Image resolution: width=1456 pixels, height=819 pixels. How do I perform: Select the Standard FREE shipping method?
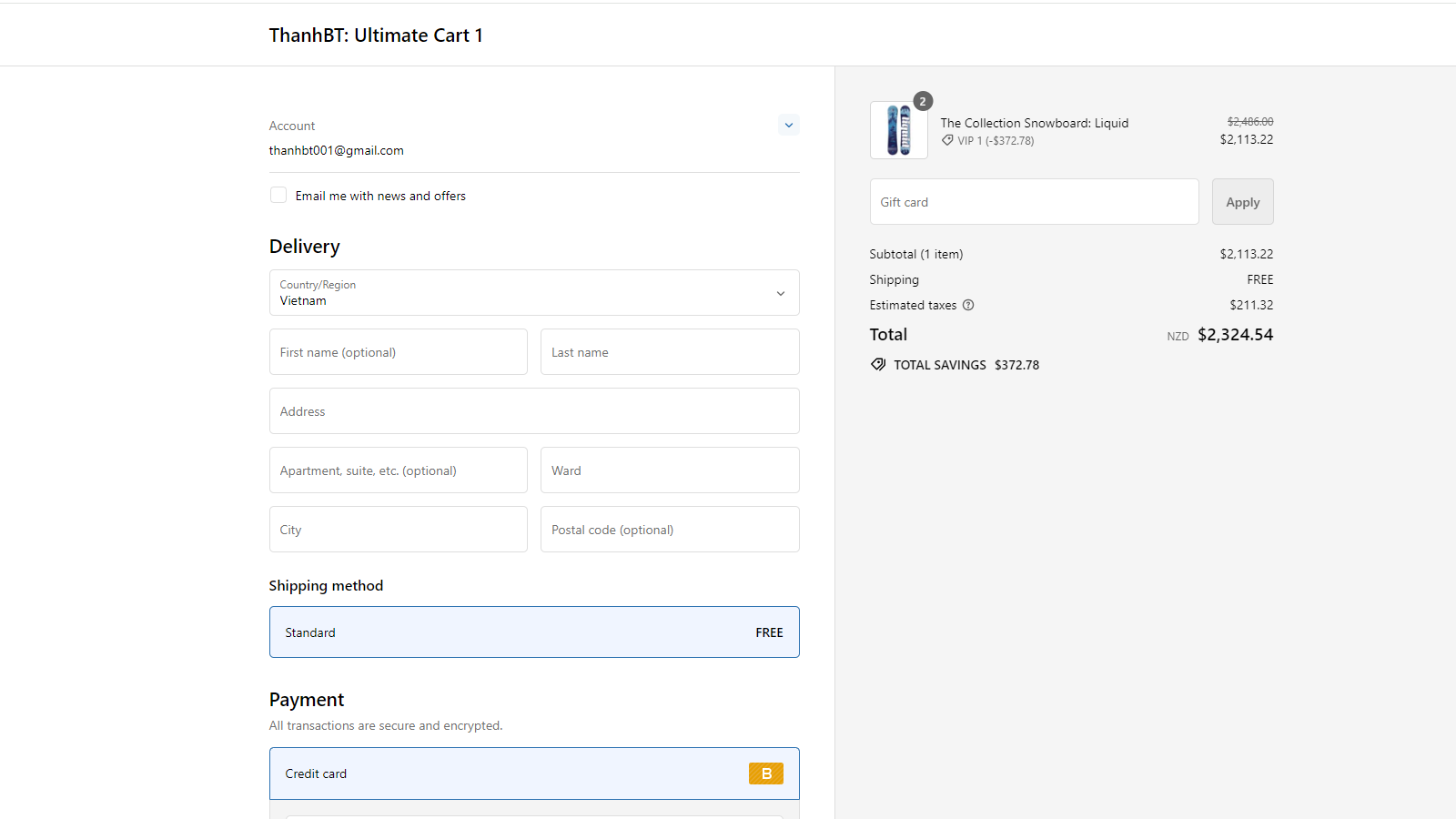(534, 632)
